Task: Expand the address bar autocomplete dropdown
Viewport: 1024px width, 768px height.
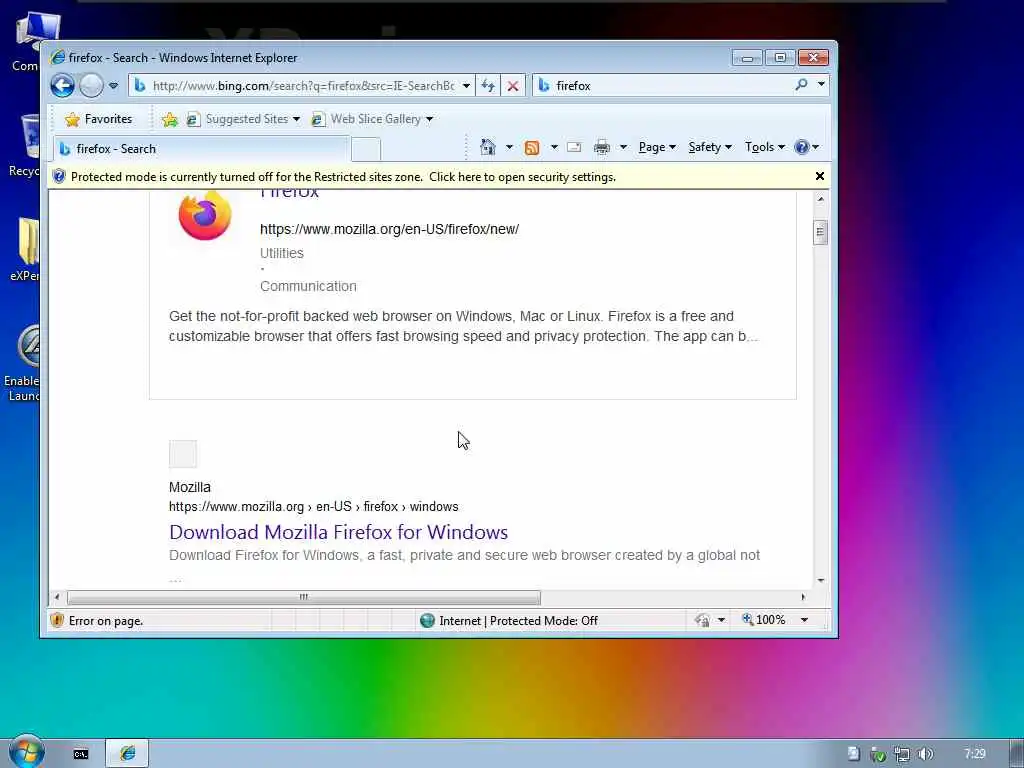Action: 466,86
